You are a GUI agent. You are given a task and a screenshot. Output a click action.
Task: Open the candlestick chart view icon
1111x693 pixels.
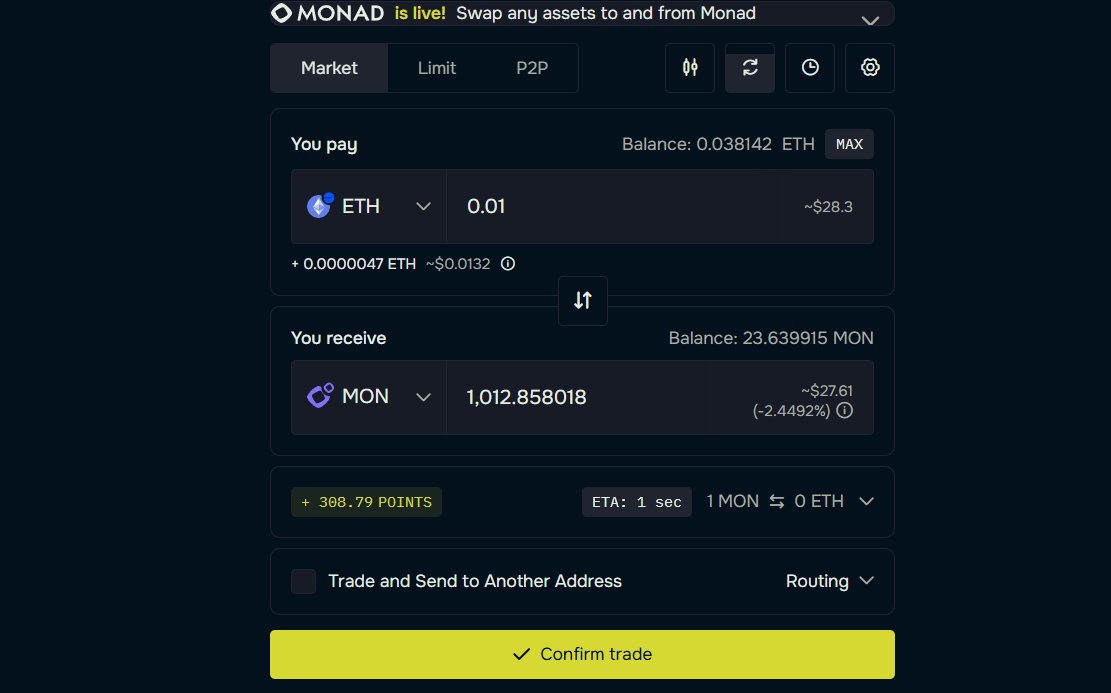tap(690, 68)
